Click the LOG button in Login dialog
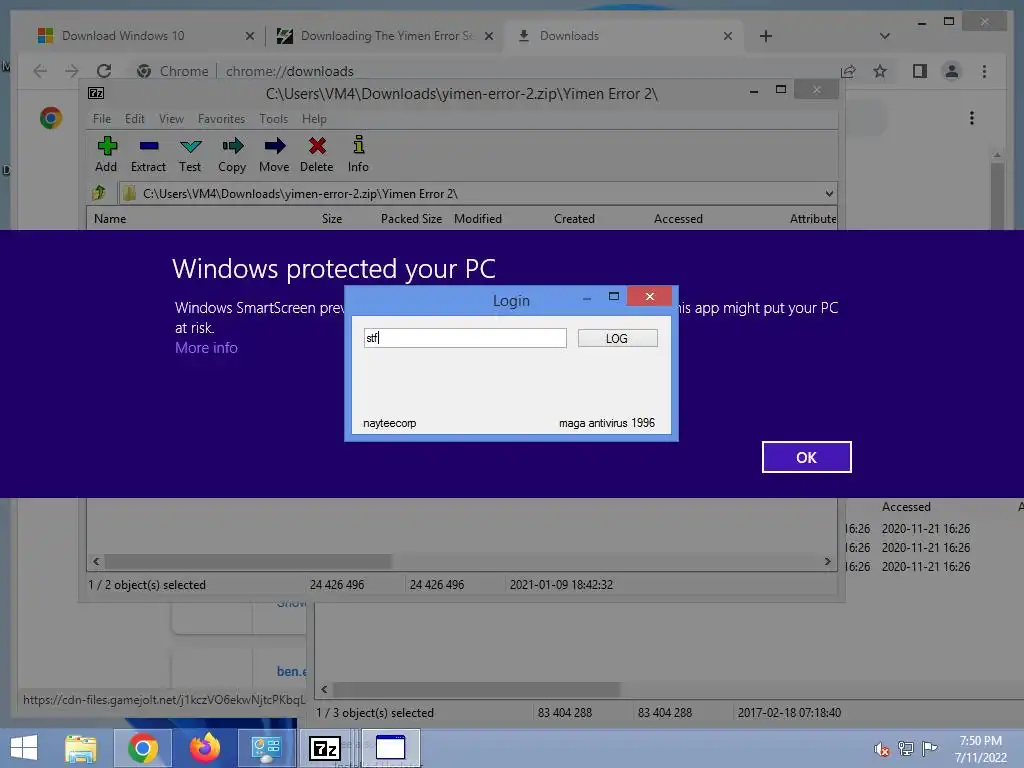This screenshot has height=768, width=1024. [x=617, y=338]
